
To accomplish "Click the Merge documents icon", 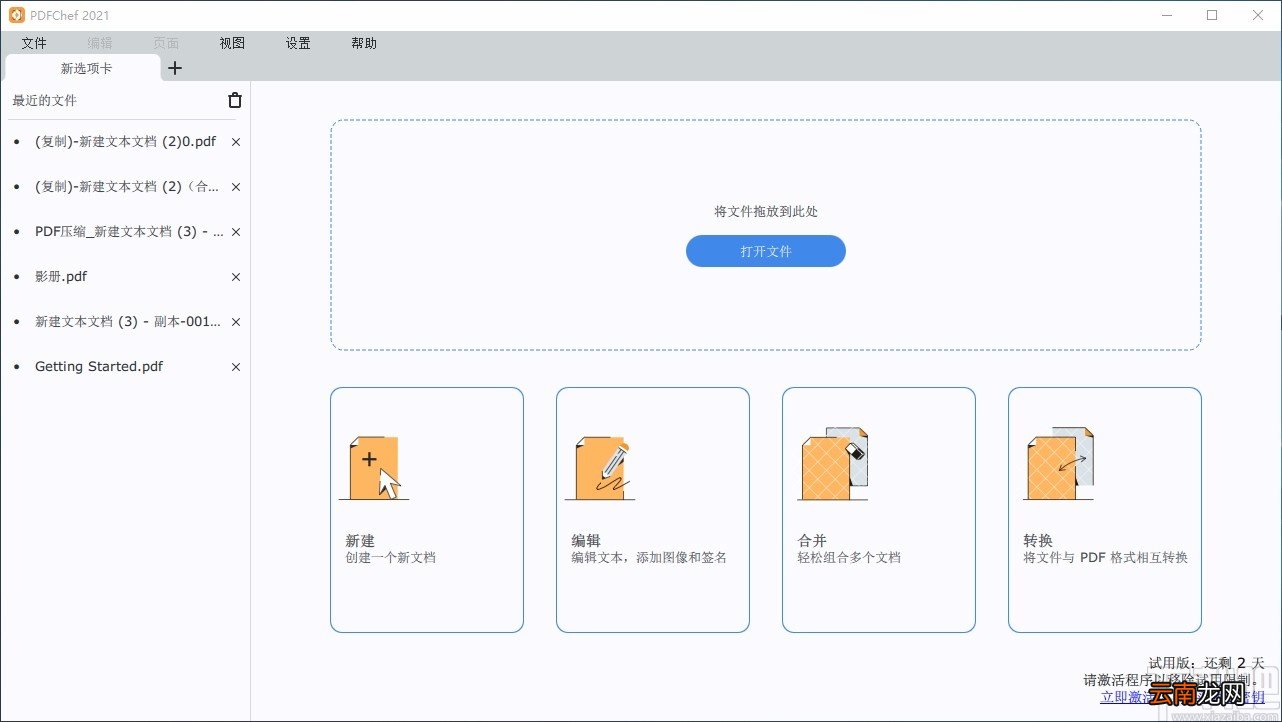I will pyautogui.click(x=832, y=464).
